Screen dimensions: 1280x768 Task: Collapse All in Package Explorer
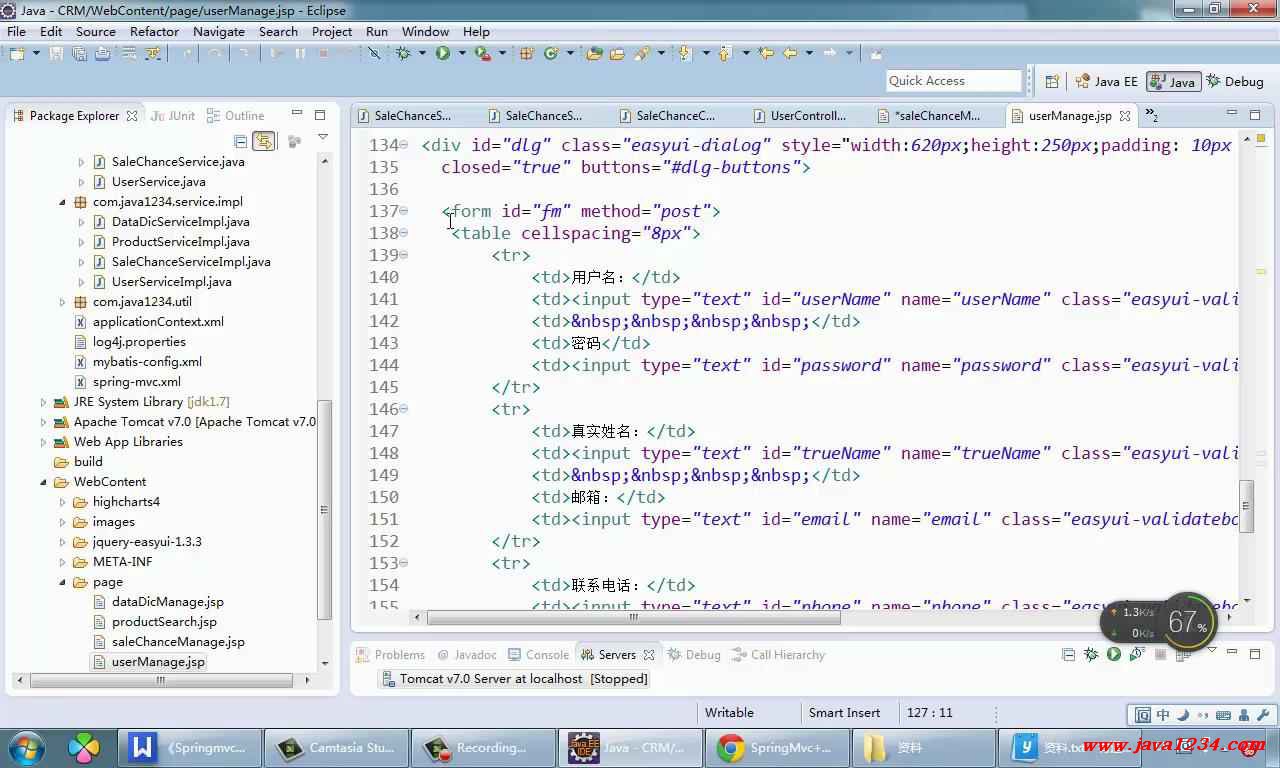tap(240, 142)
